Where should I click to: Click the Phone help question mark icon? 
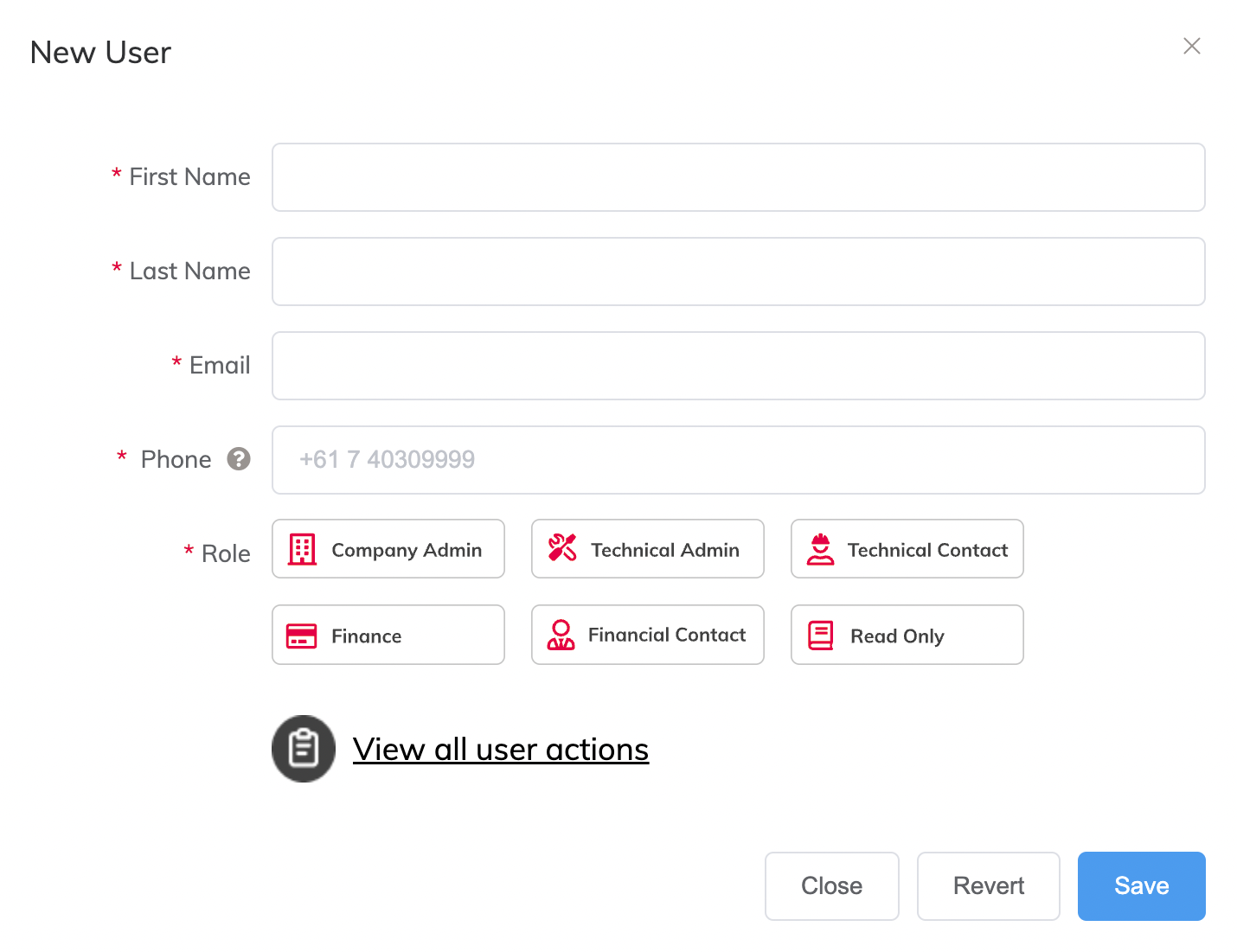pos(239,459)
